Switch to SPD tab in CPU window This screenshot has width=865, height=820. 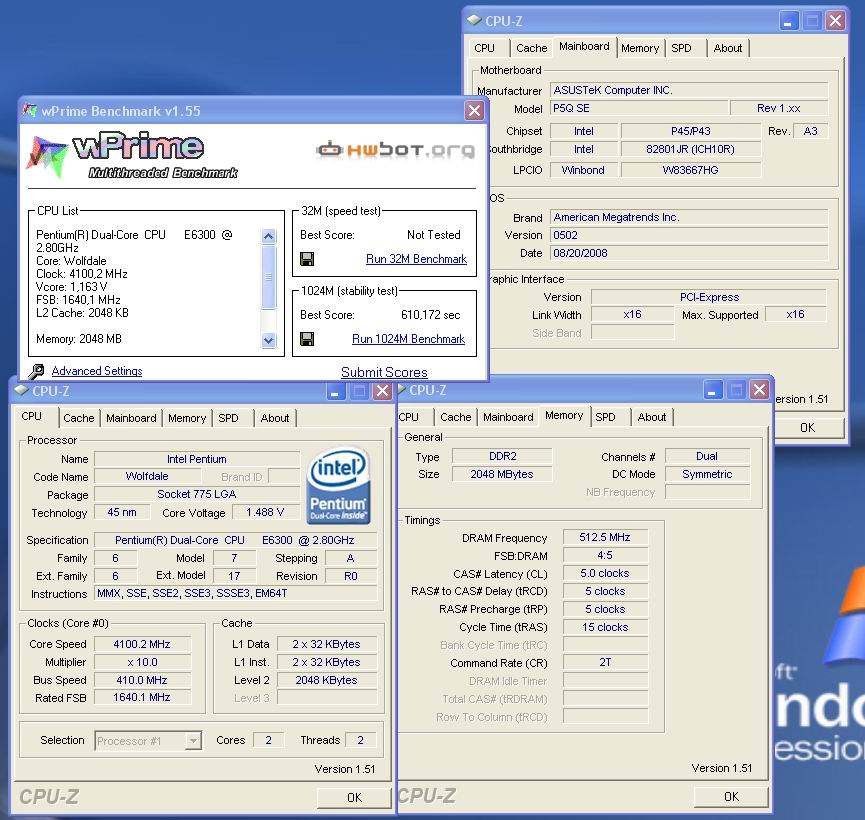point(228,418)
